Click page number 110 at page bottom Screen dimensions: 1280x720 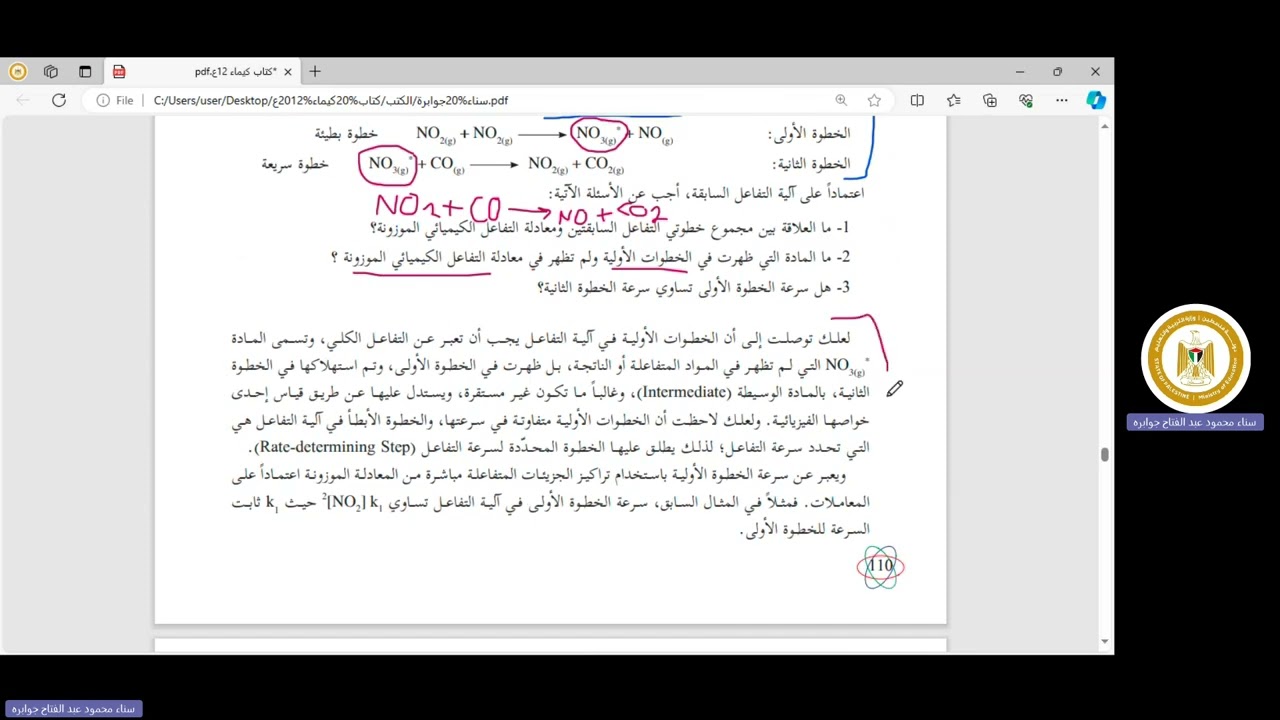tap(881, 566)
